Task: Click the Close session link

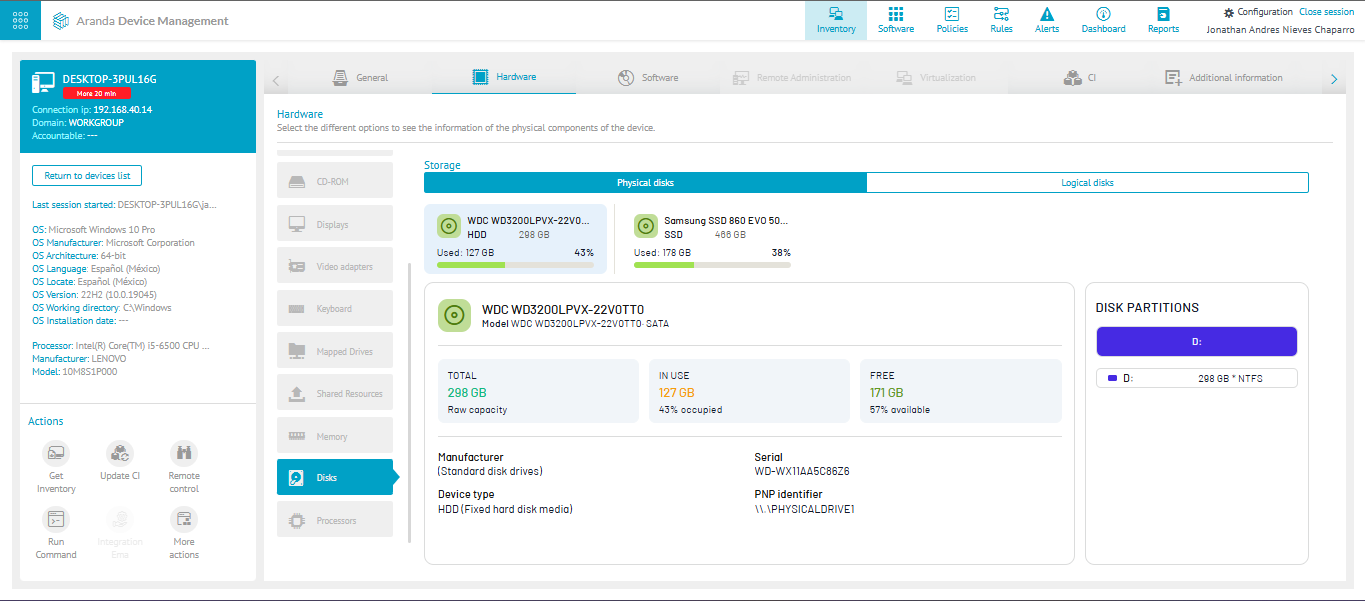Action: tap(1326, 12)
